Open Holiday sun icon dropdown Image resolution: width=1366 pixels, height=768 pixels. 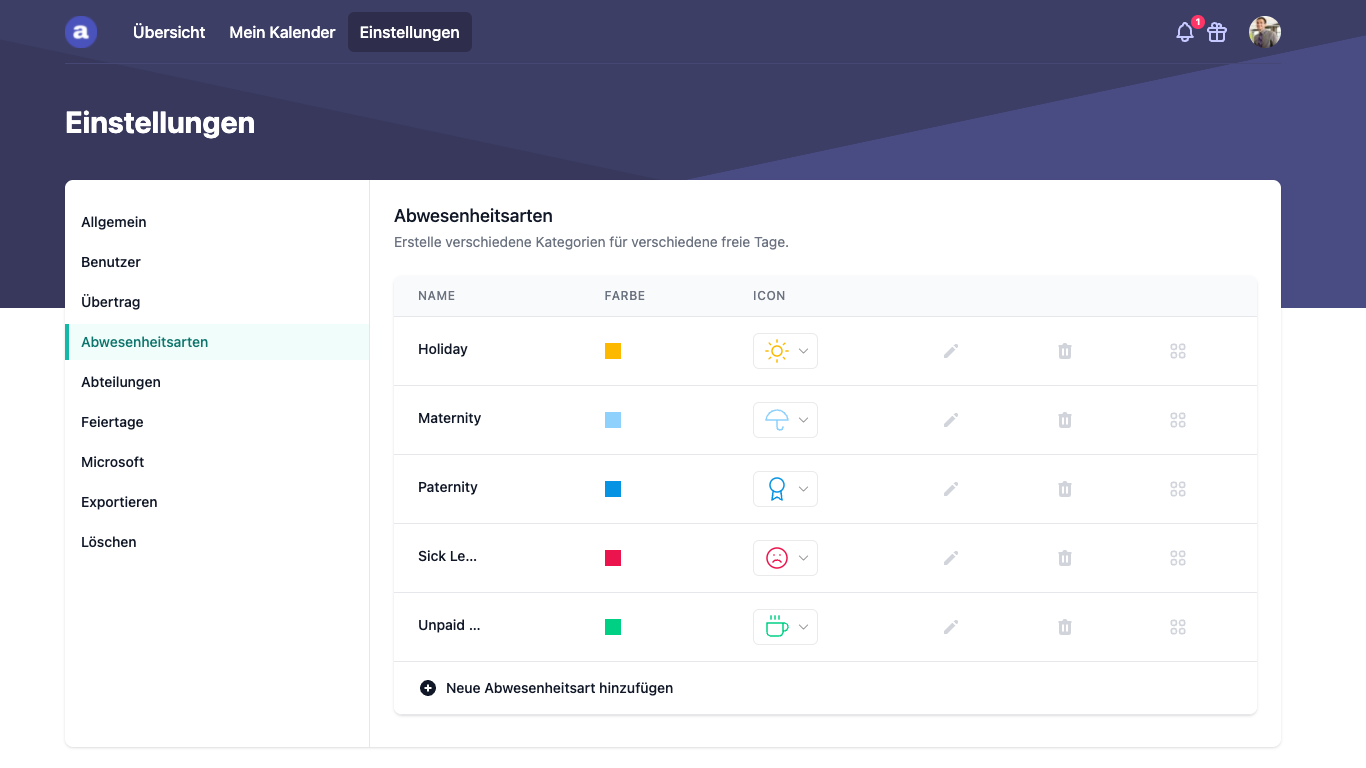[x=785, y=351]
